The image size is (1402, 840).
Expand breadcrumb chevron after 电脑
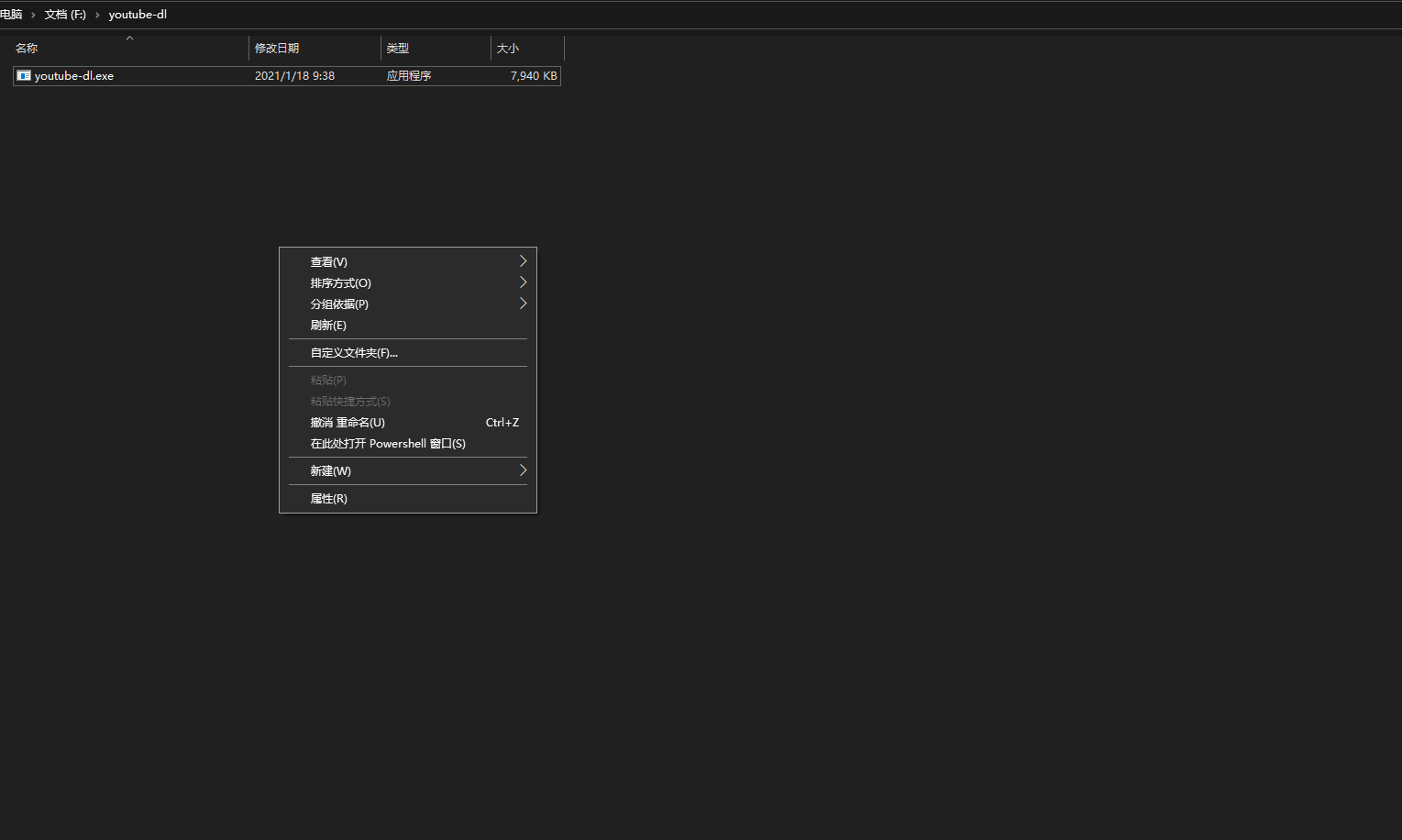tap(33, 15)
